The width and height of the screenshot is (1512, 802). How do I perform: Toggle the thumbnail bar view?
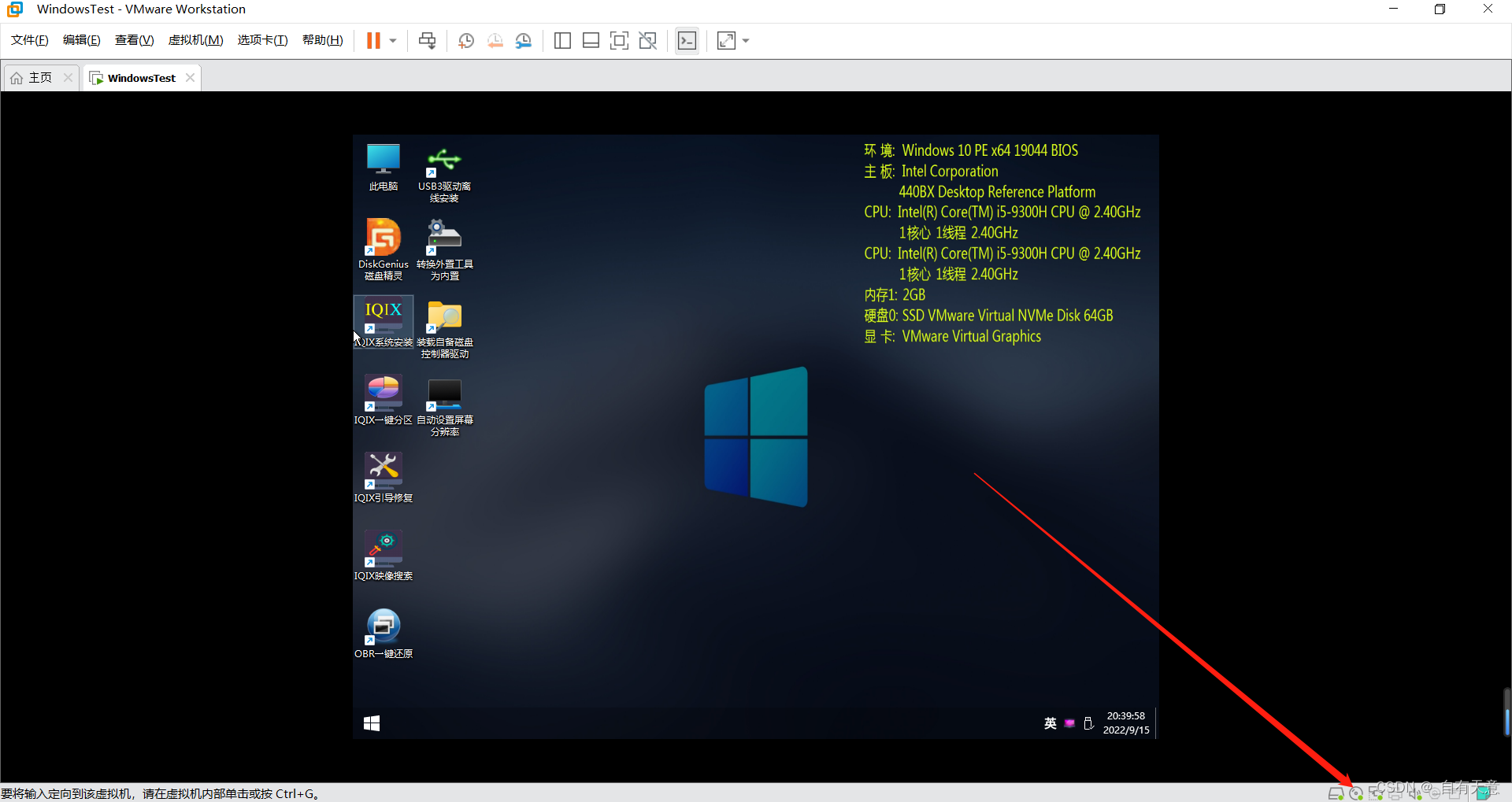591,40
